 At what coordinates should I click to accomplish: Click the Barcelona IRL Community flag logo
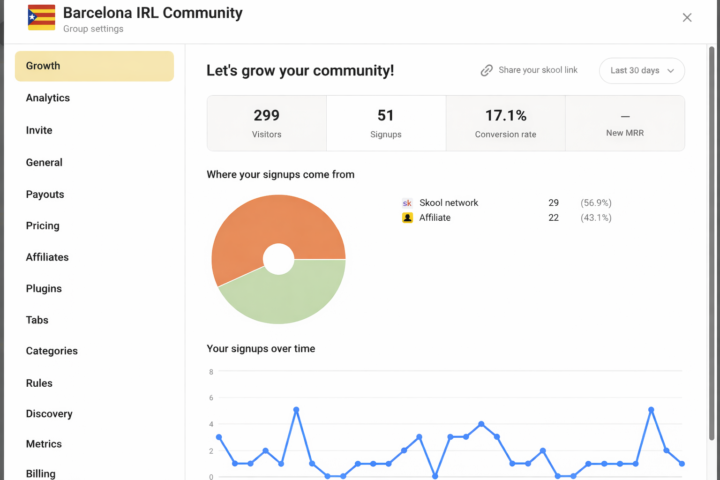[x=41, y=17]
